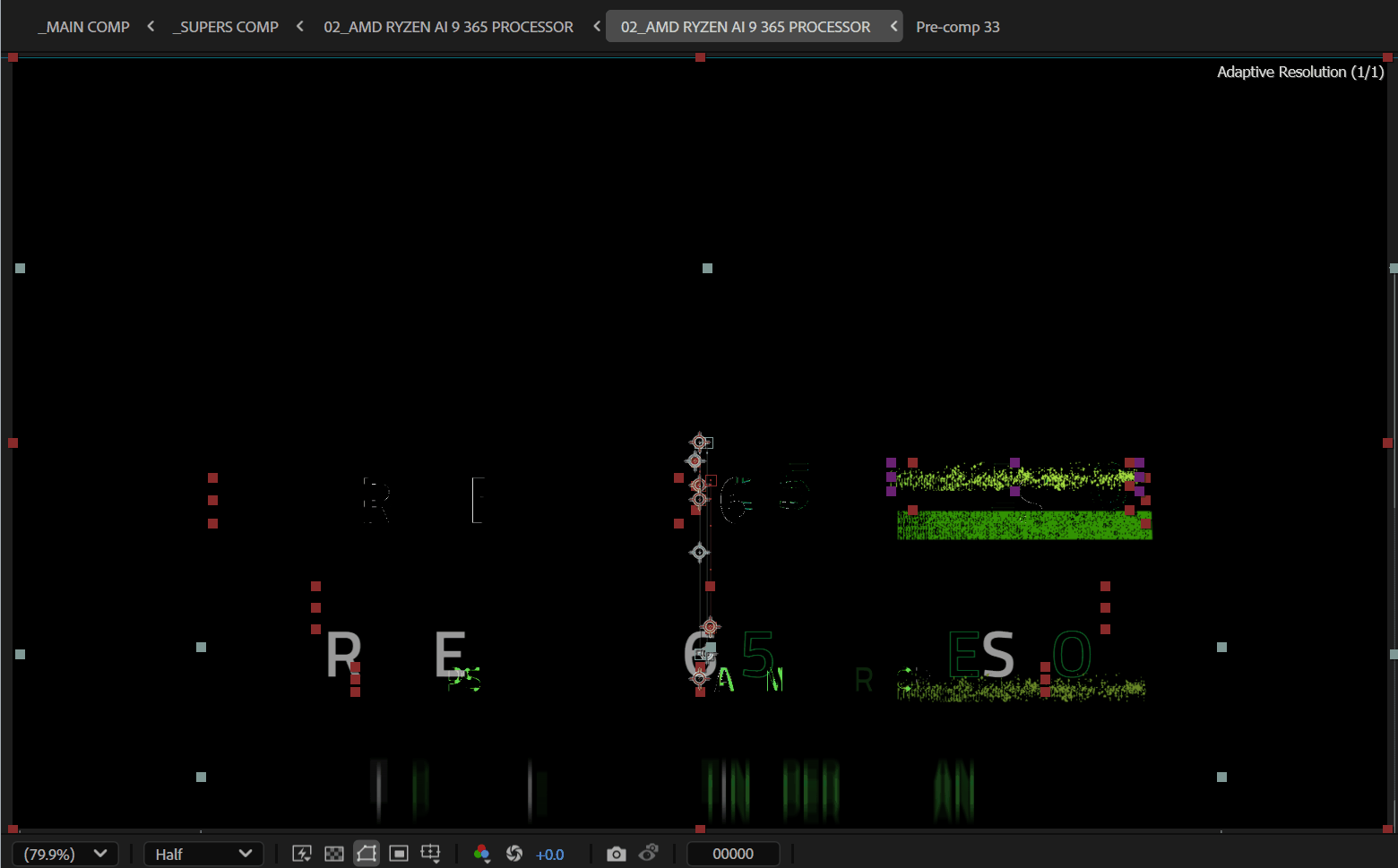This screenshot has width=1398, height=868.
Task: Open the Half resolution dropdown
Action: pos(203,854)
